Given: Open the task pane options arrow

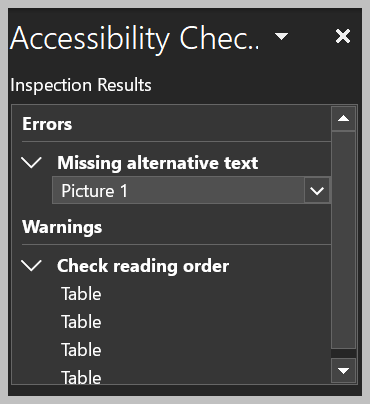Looking at the screenshot, I should coord(282,36).
